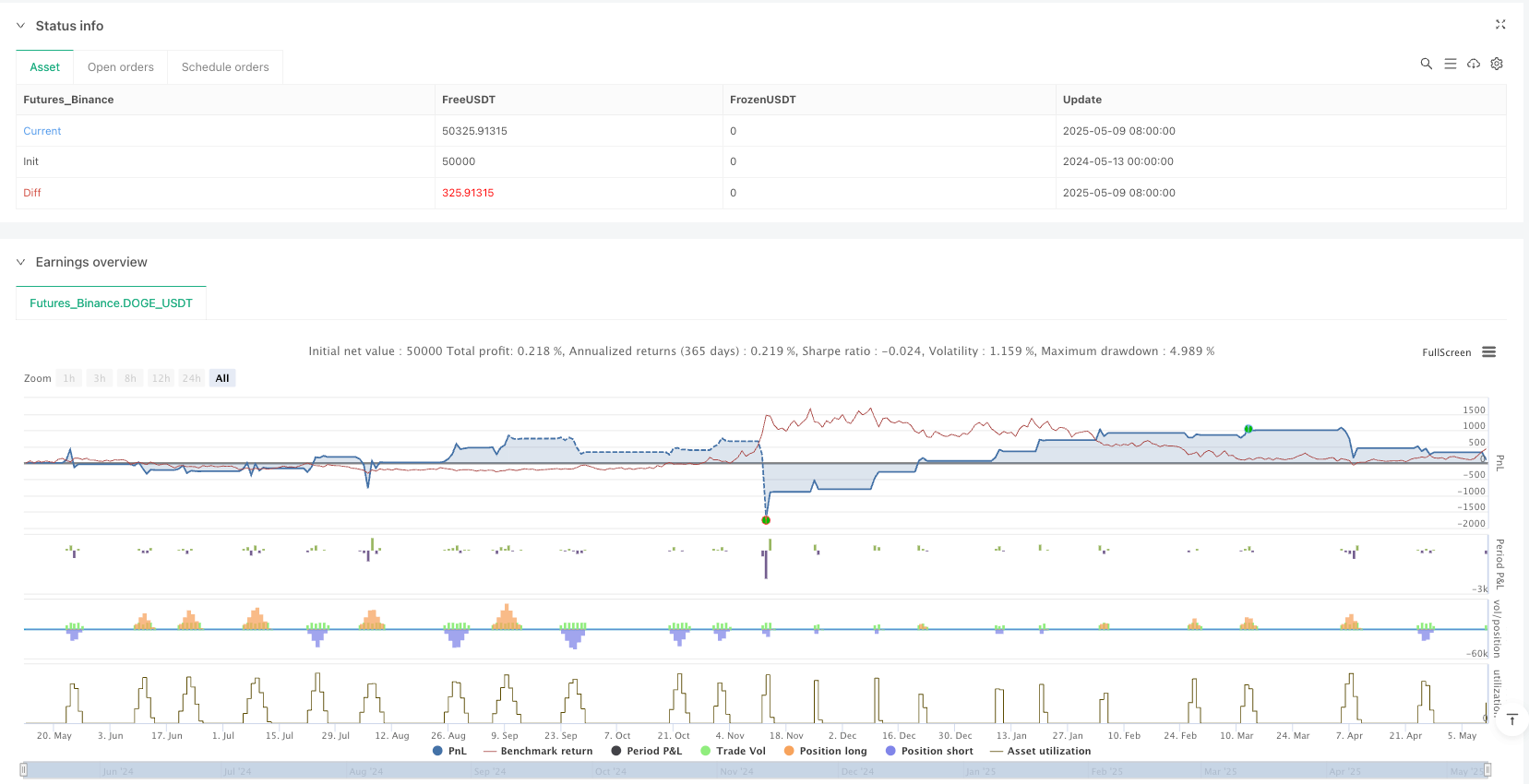Collapse the Status info section
The height and width of the screenshot is (784, 1529).
point(21,26)
